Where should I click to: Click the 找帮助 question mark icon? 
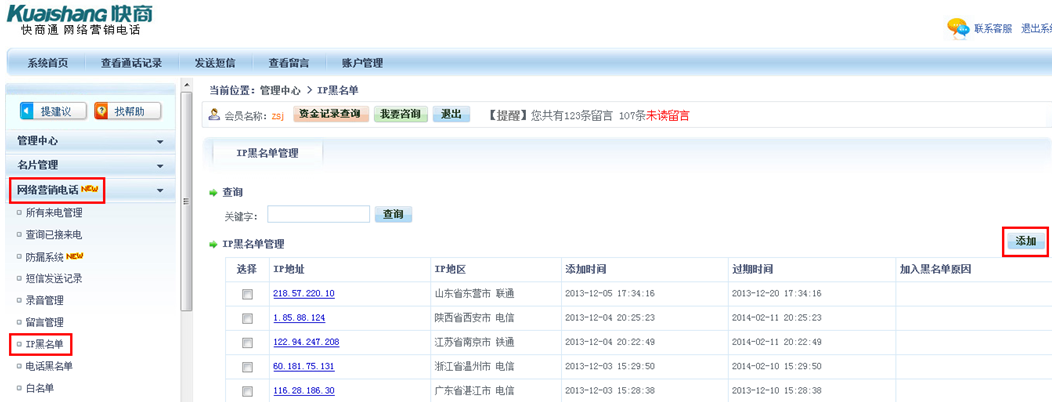click(x=101, y=111)
